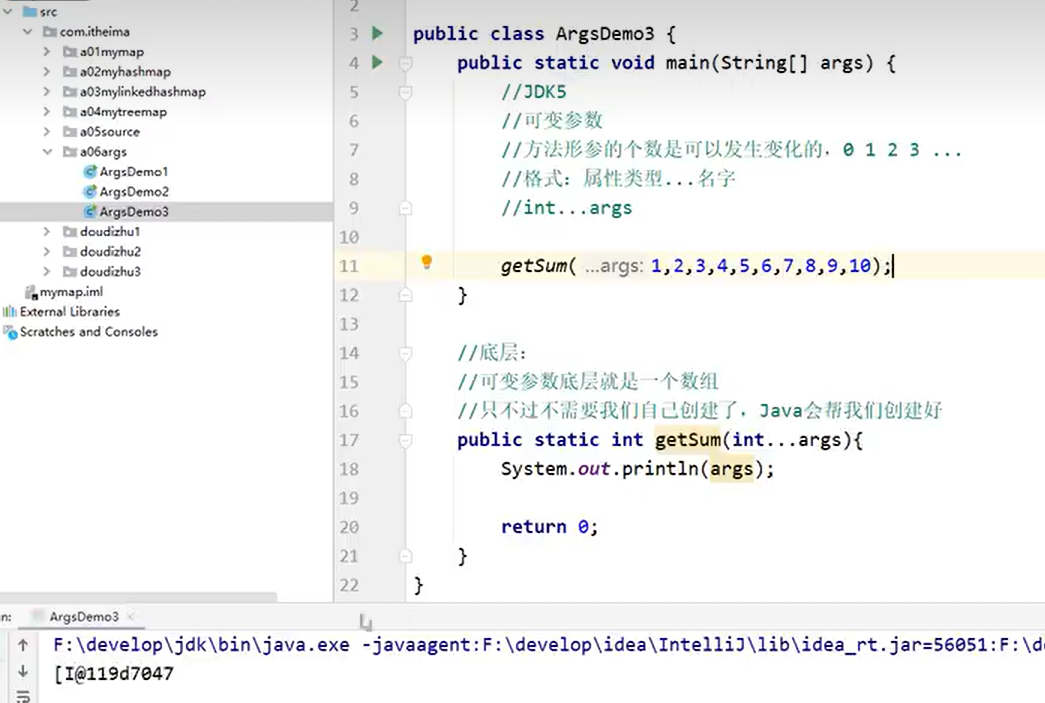Expand the doudizhu2 package
The height and width of the screenshot is (703, 1045).
click(x=47, y=251)
